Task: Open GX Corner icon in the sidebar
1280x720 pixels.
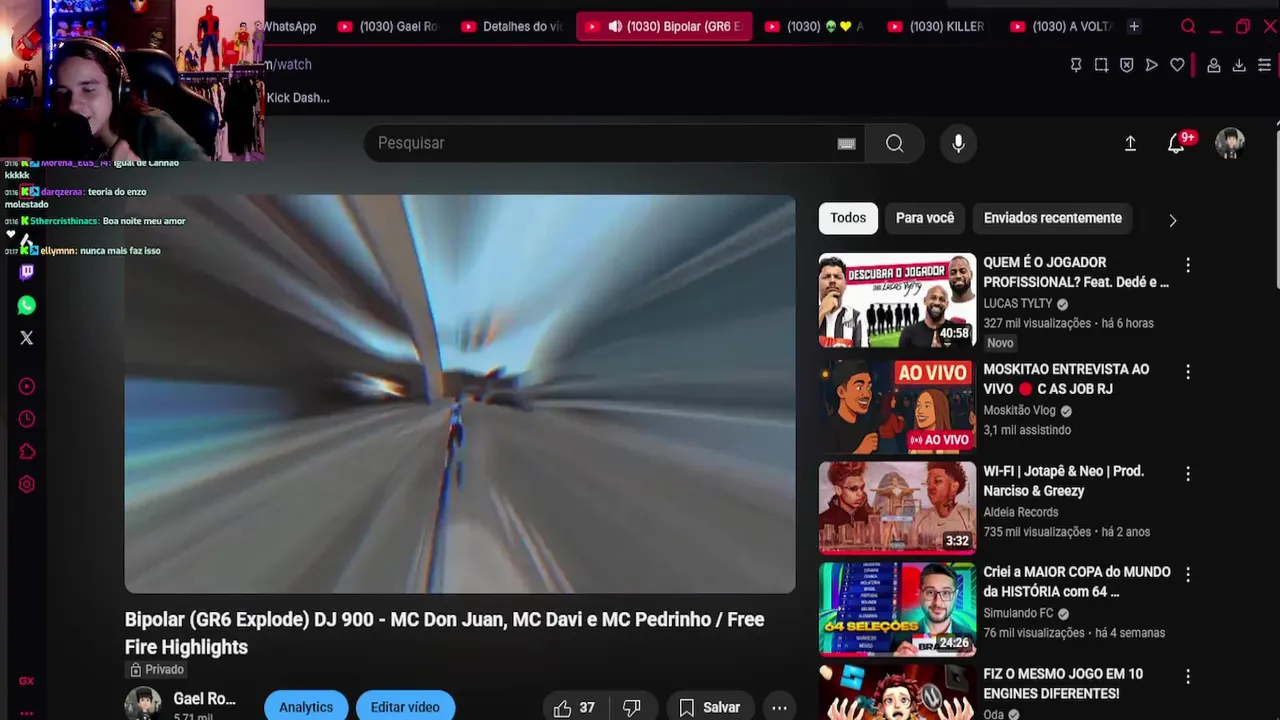Action: (x=26, y=681)
